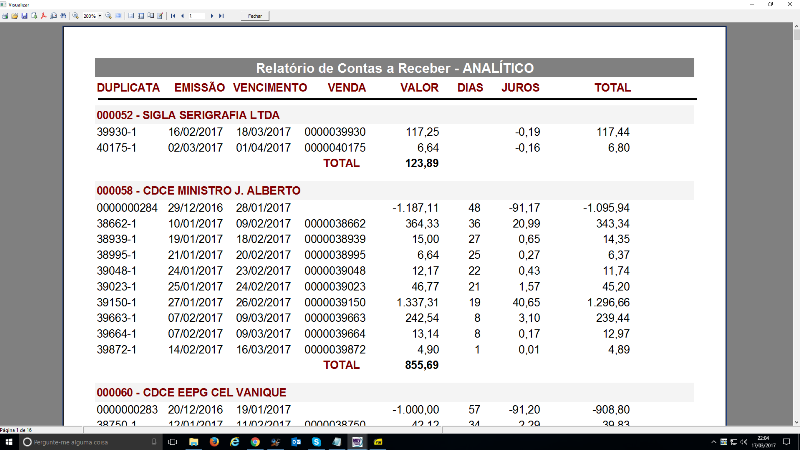800x450 pixels.
Task: Go to first page arrow
Action: (x=173, y=16)
